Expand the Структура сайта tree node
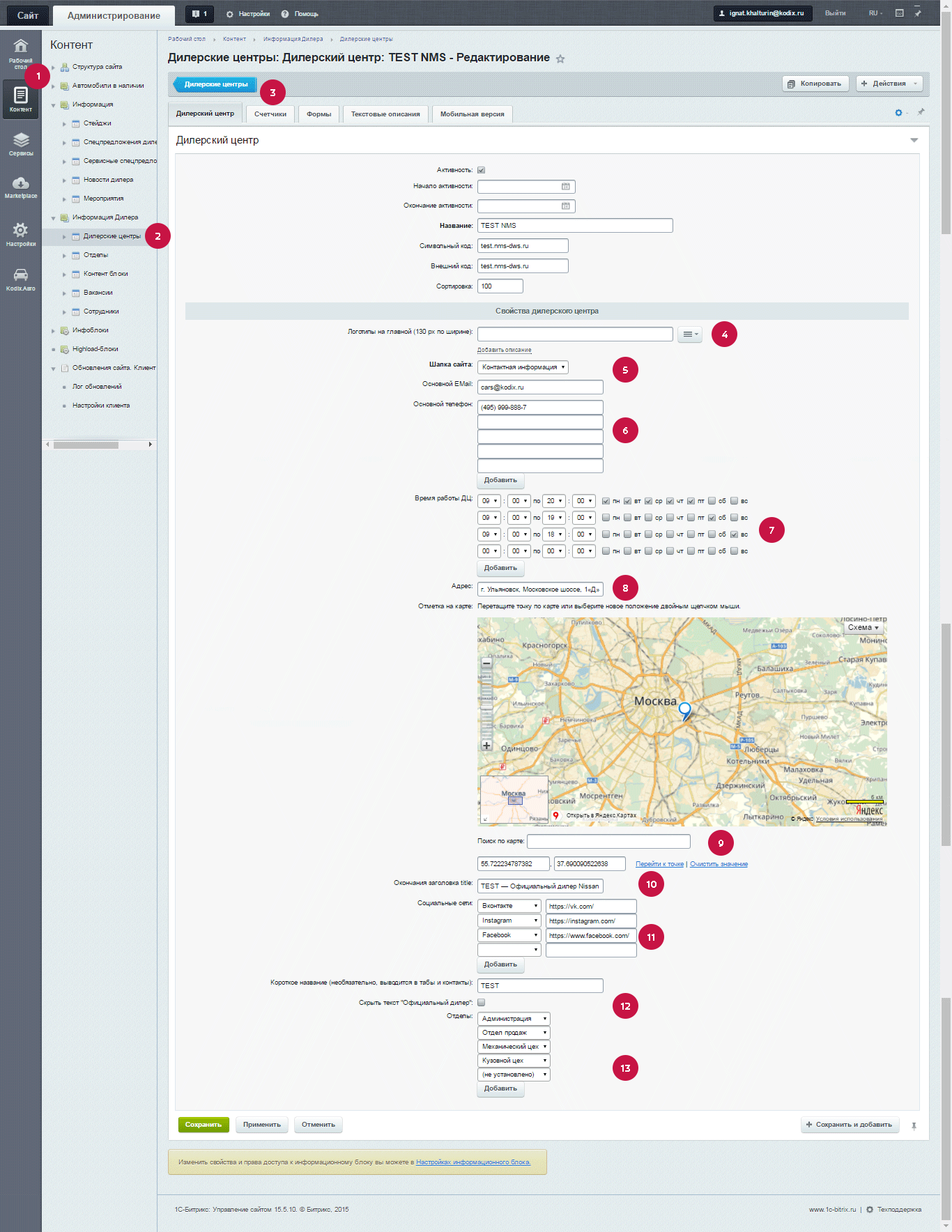The width and height of the screenshot is (952, 1232). click(x=54, y=68)
